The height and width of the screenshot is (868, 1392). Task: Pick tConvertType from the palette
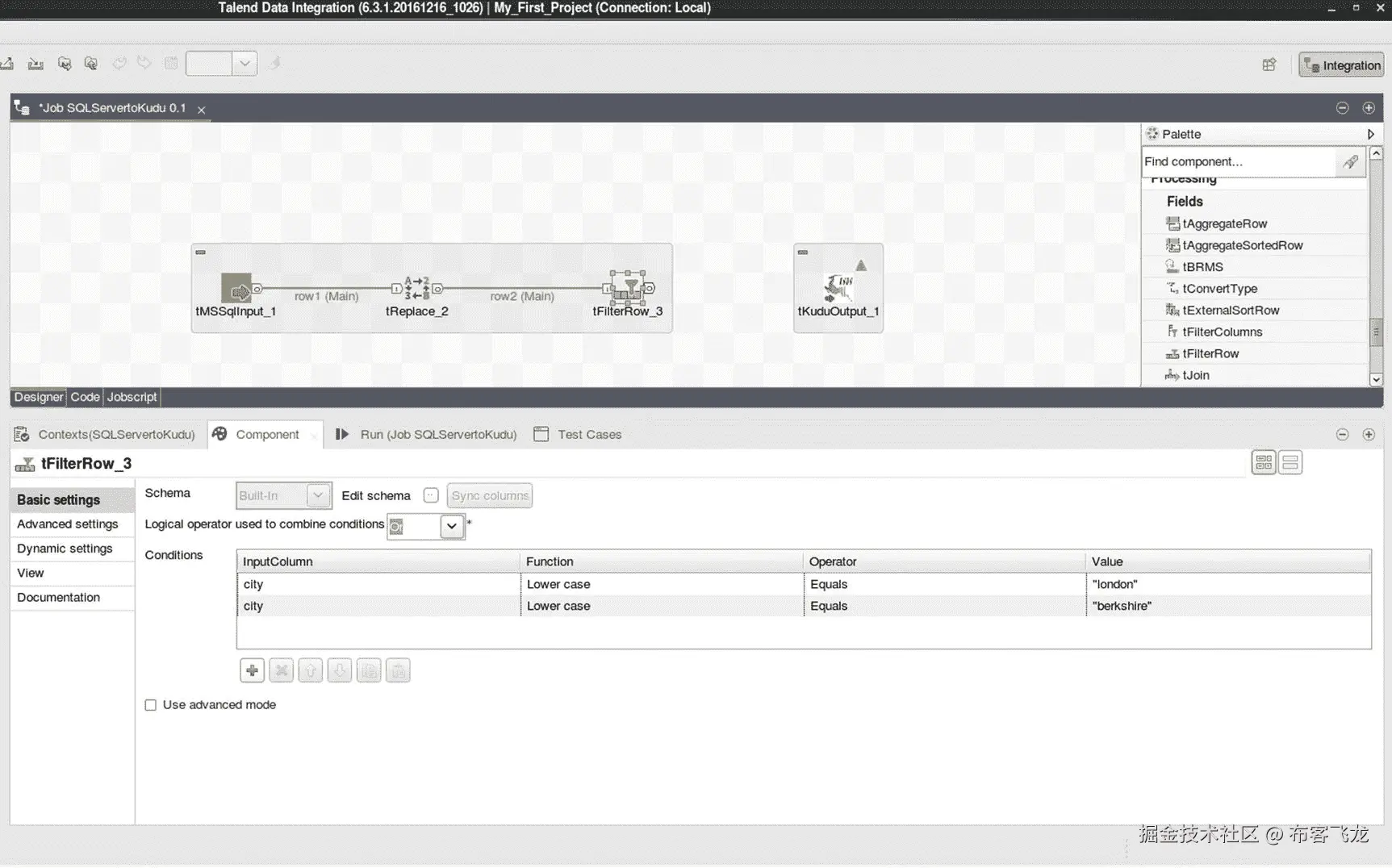click(1212, 289)
